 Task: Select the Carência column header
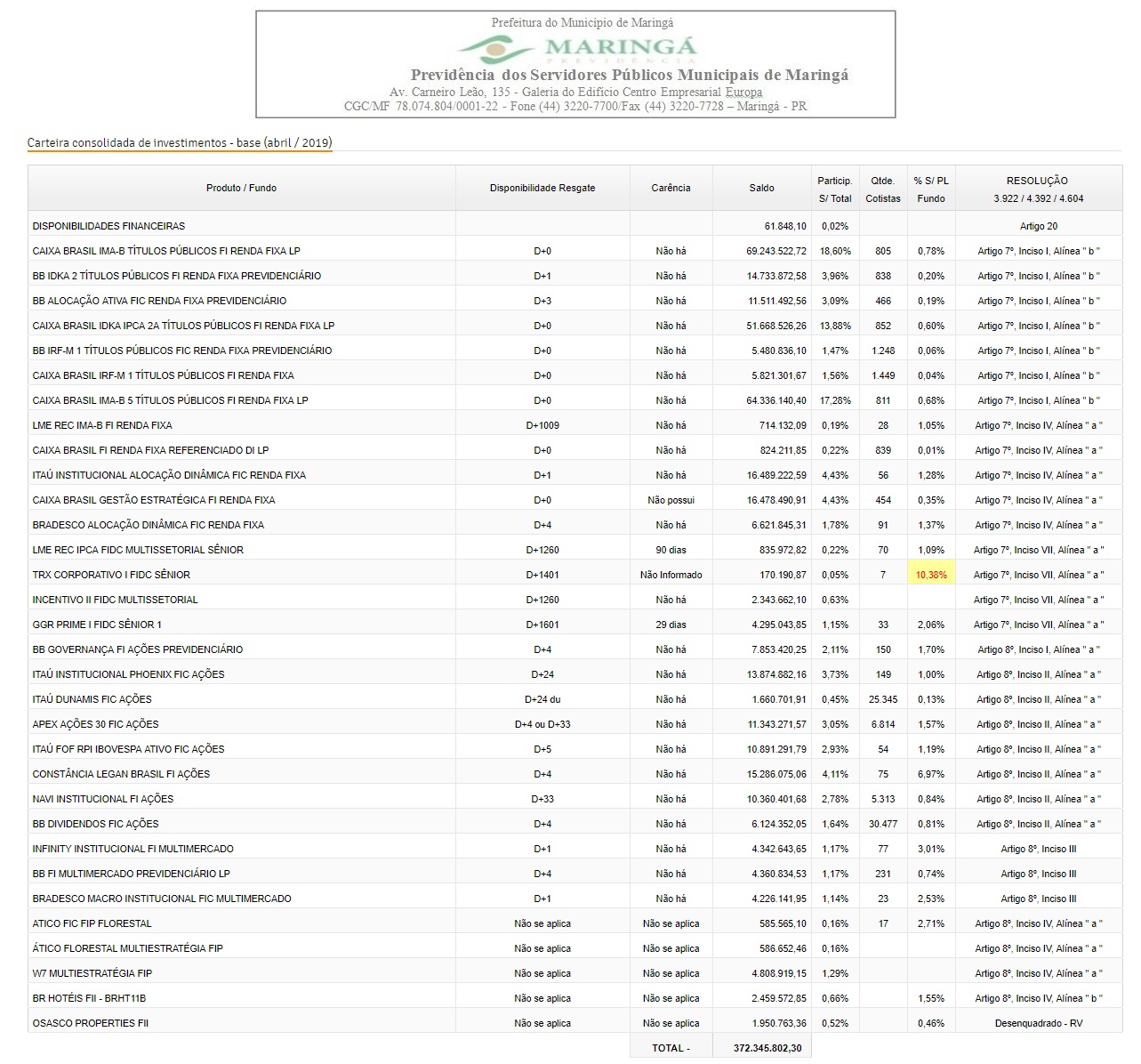[671, 188]
